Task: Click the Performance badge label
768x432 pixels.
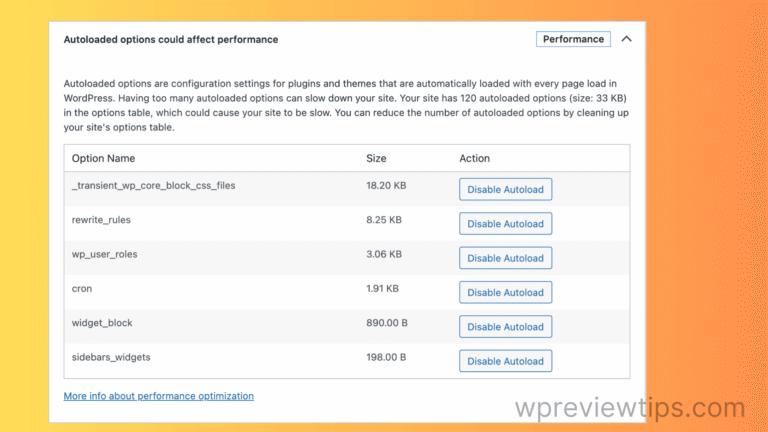Action: pos(573,39)
